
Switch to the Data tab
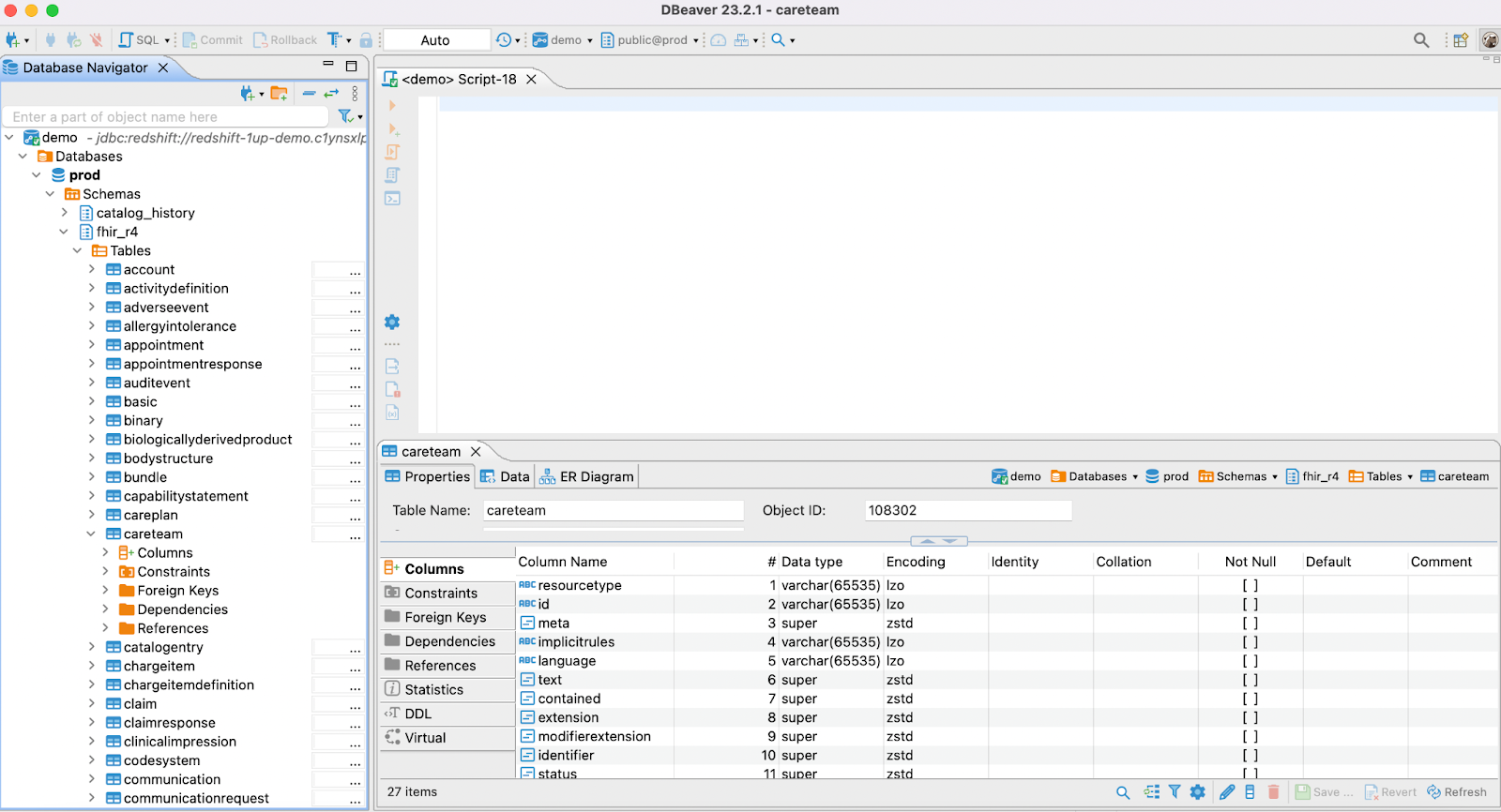(505, 476)
